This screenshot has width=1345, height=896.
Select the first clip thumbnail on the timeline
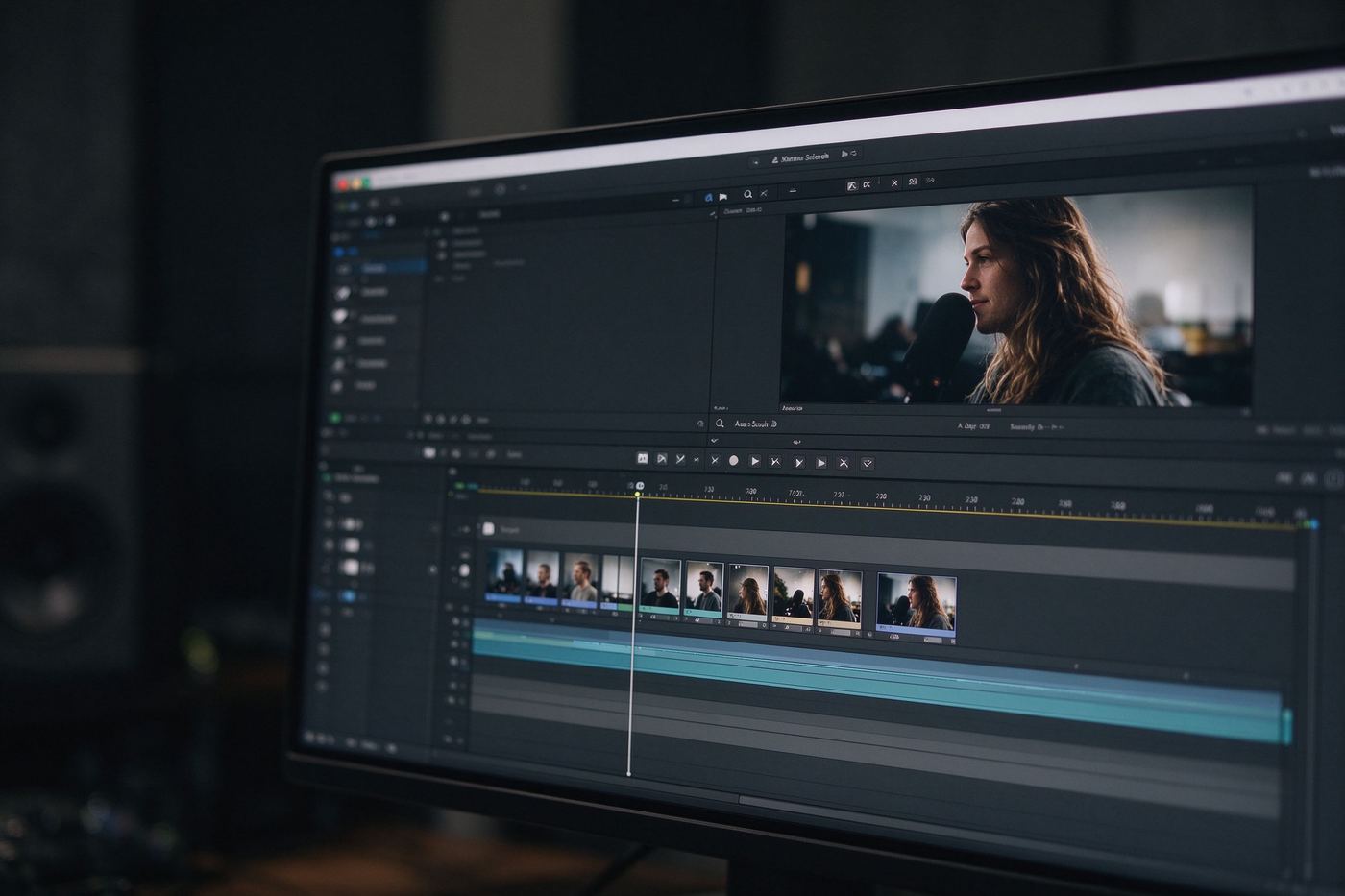point(503,576)
